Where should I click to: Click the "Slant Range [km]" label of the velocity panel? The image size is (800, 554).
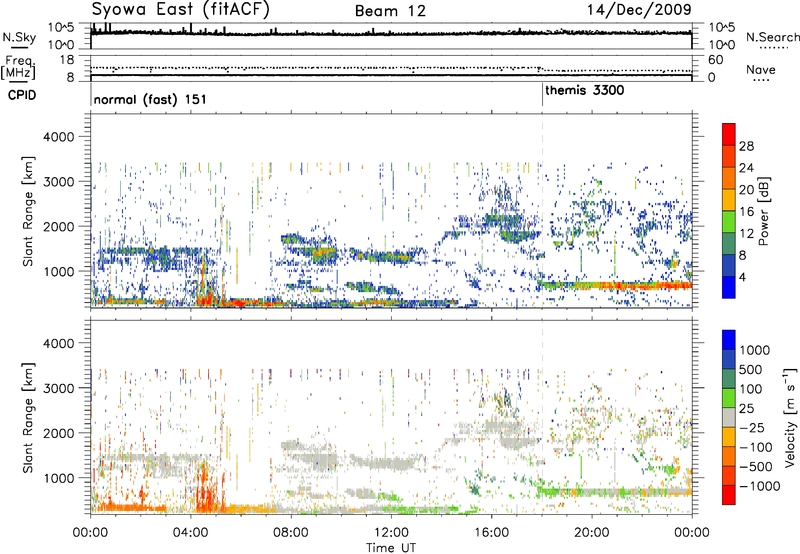point(28,418)
